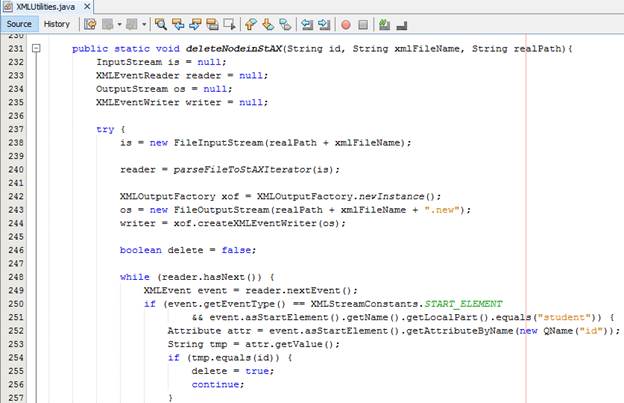624x403 pixels.
Task: Click the 'try' keyword
Action: tap(105, 129)
